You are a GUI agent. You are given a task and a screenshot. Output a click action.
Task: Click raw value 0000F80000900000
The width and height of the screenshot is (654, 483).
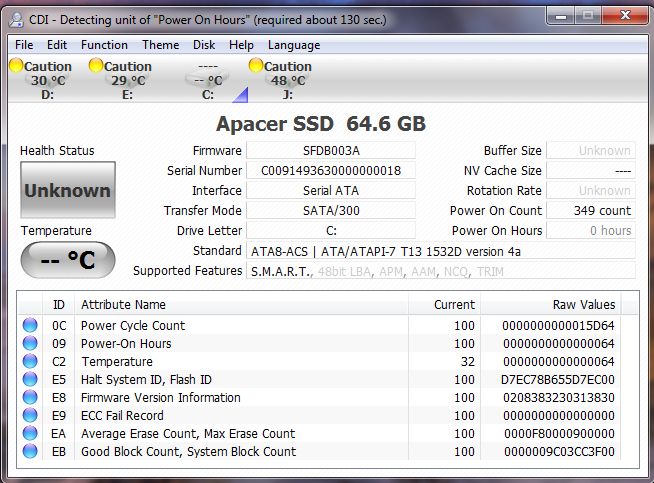point(559,433)
